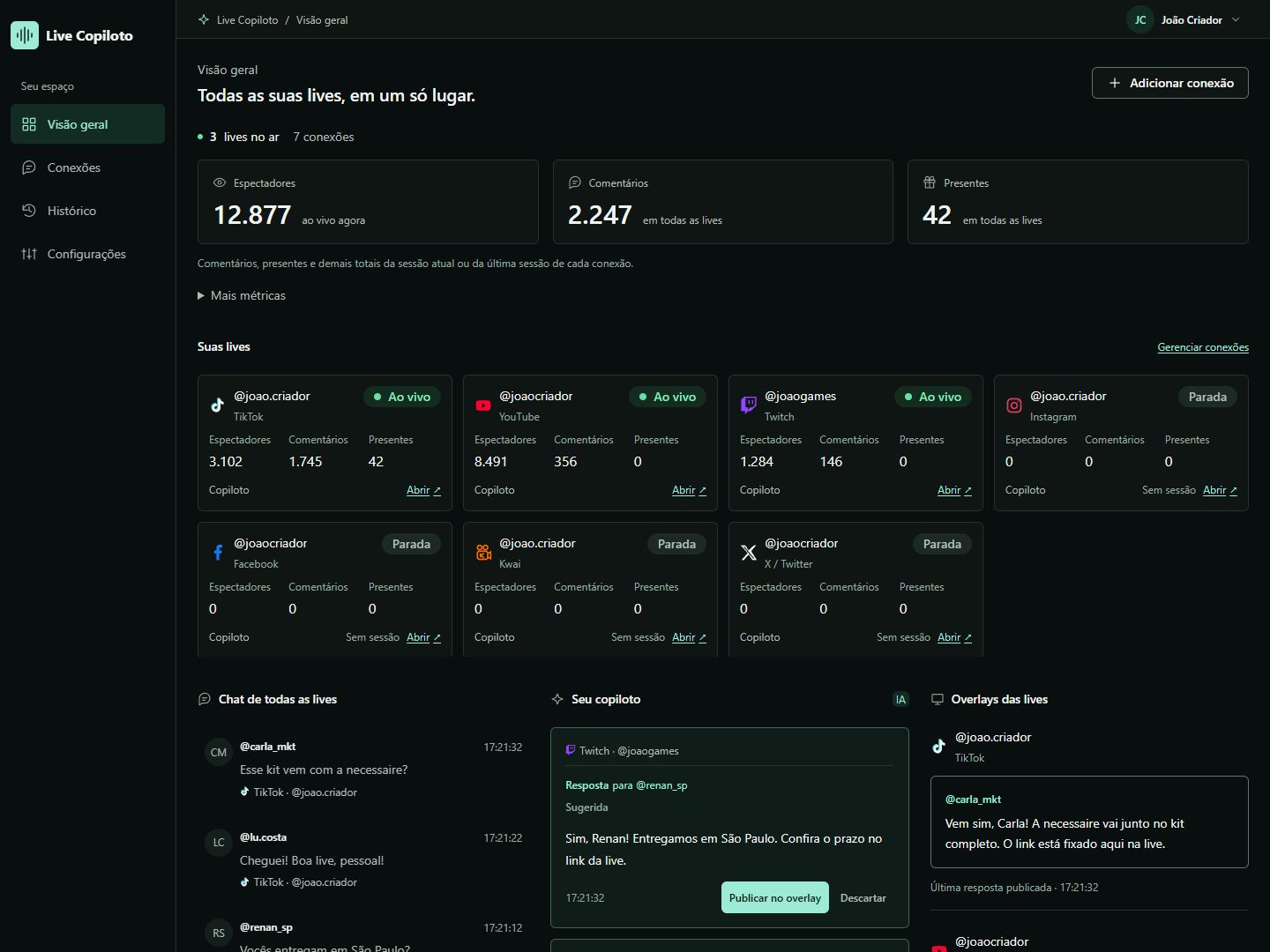Click the gift icon beside Presentes total
Screen dimensions: 1270x952
point(930,182)
